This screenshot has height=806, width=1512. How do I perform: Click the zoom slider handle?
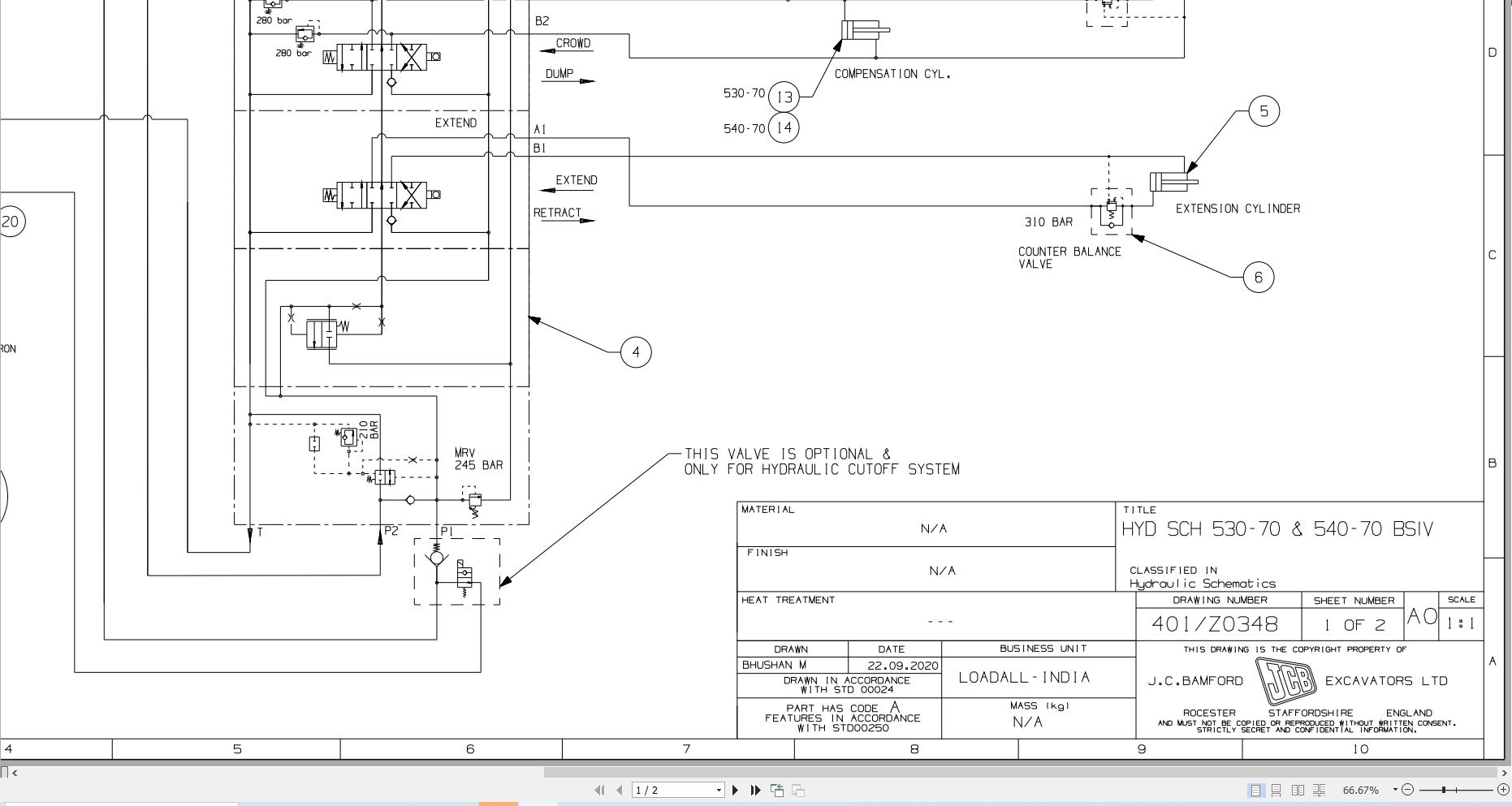point(1444,790)
